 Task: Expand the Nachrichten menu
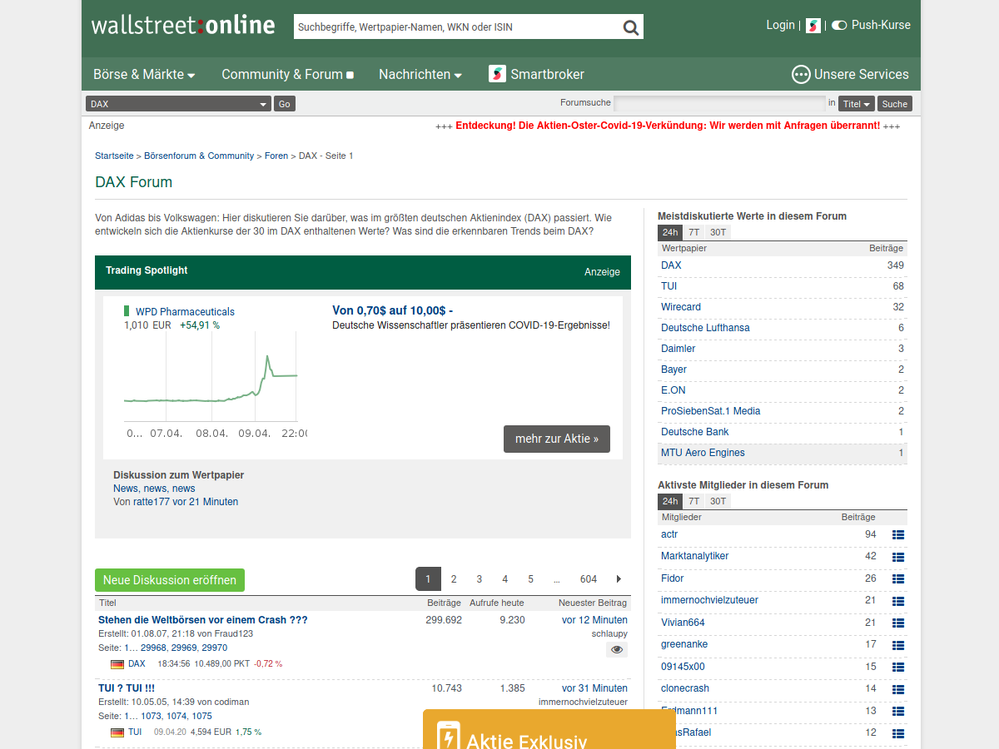(x=420, y=74)
